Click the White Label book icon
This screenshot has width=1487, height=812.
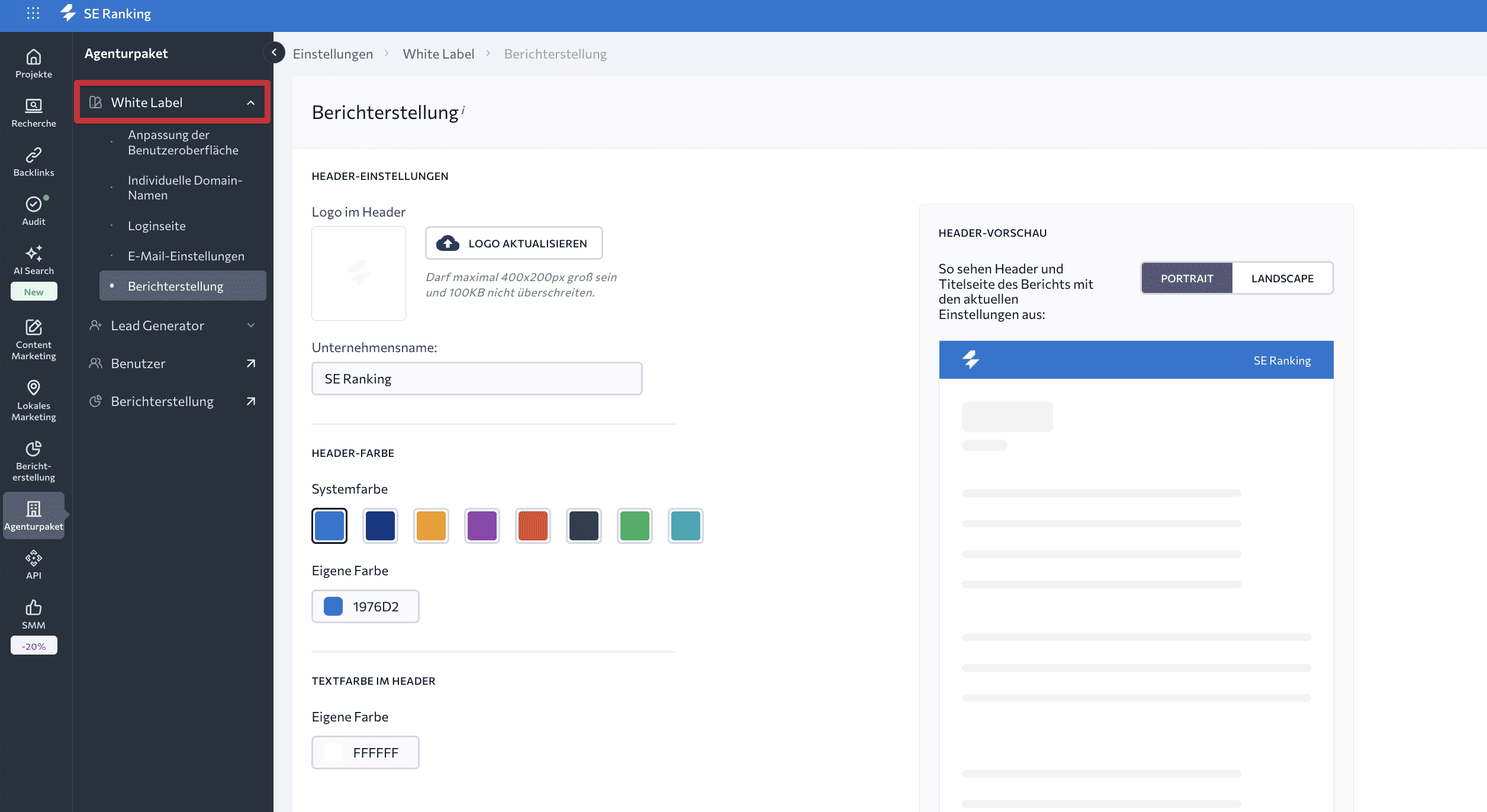coord(95,102)
